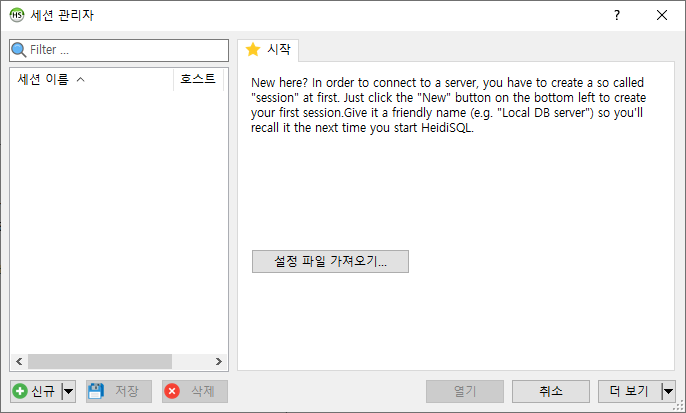Screen dimensions: 686x413
Task: Select the 시작 tab with the star
Action: (267, 49)
